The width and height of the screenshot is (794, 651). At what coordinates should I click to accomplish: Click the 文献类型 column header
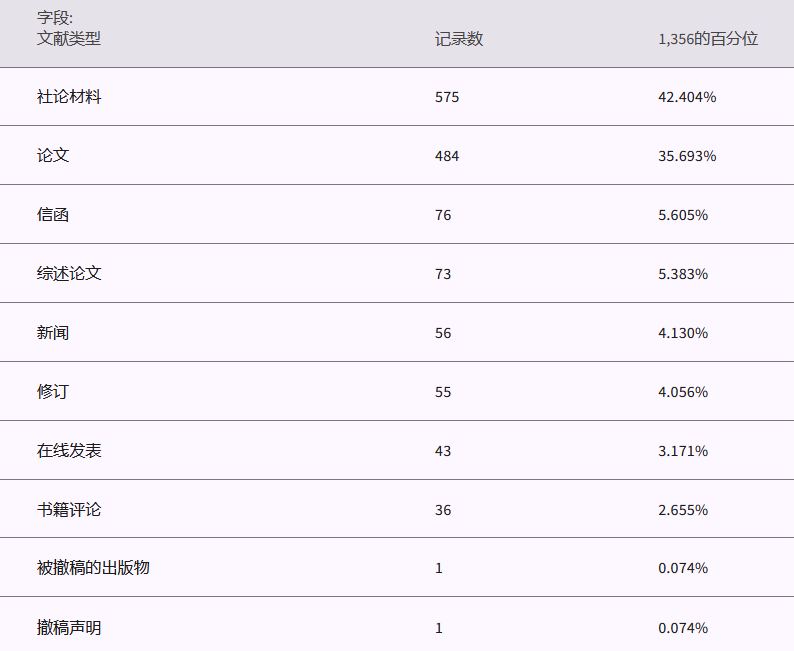[x=69, y=39]
